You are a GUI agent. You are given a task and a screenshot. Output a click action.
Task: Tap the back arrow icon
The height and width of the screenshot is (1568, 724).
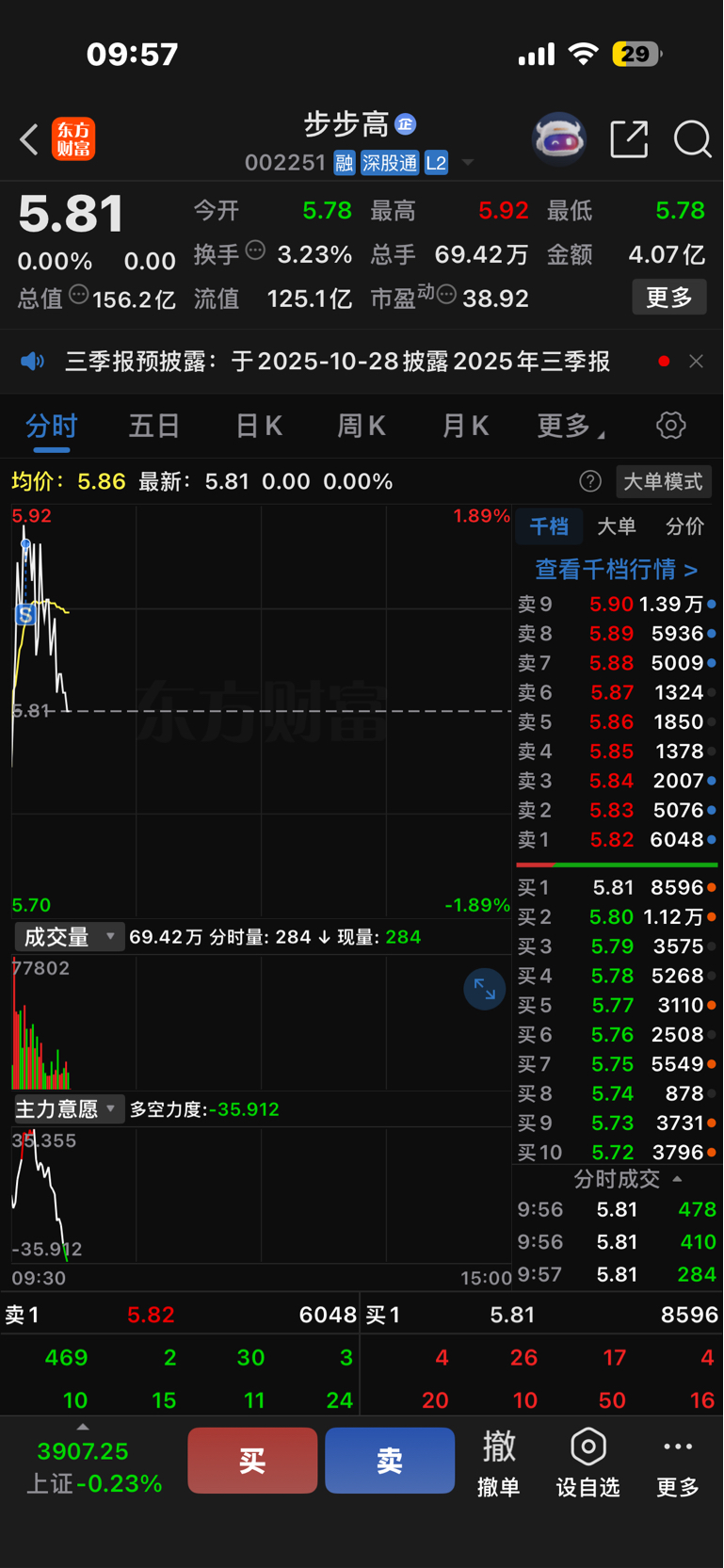(29, 139)
